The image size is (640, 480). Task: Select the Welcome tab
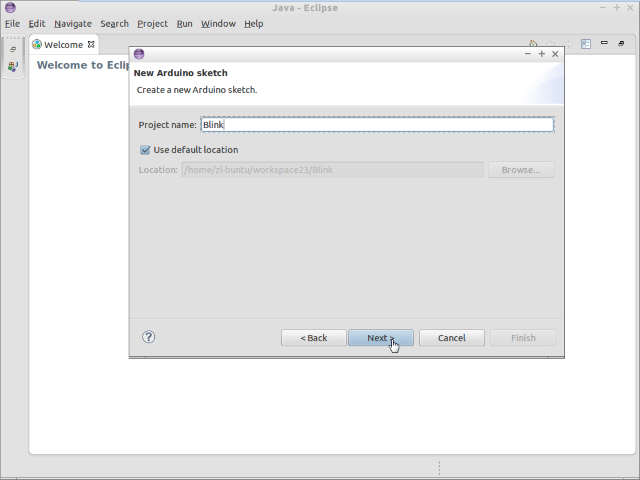tap(63, 44)
